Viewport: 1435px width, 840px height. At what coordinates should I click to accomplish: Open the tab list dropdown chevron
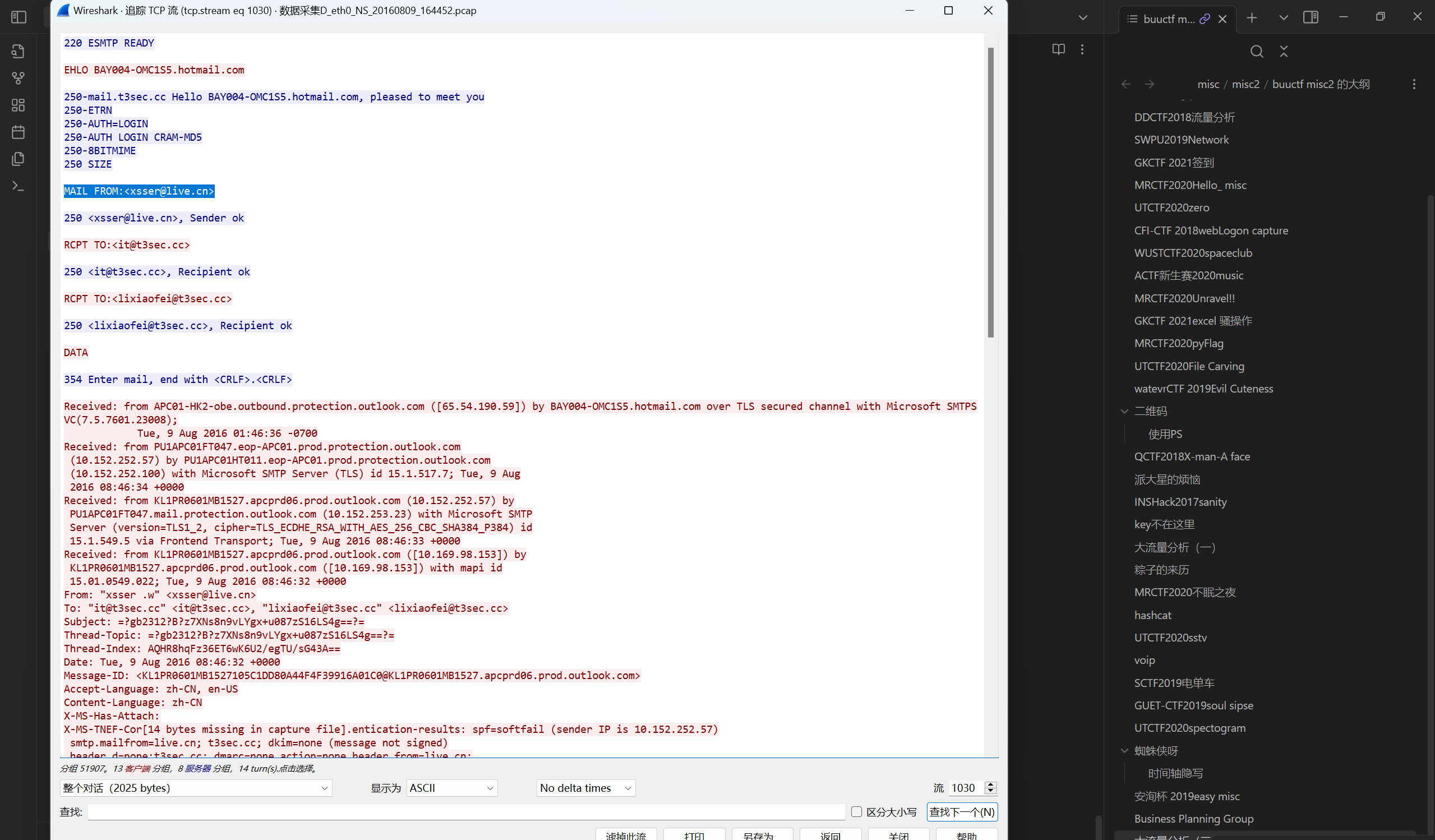point(1284,18)
